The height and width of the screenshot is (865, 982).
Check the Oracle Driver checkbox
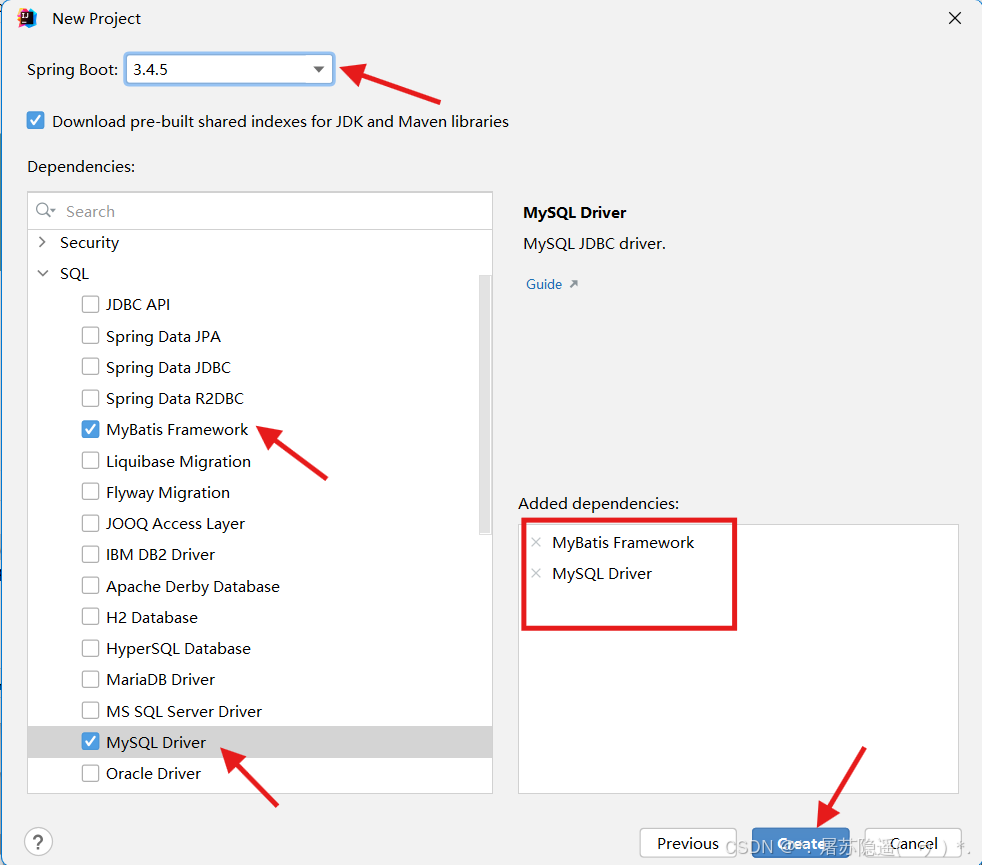click(90, 773)
